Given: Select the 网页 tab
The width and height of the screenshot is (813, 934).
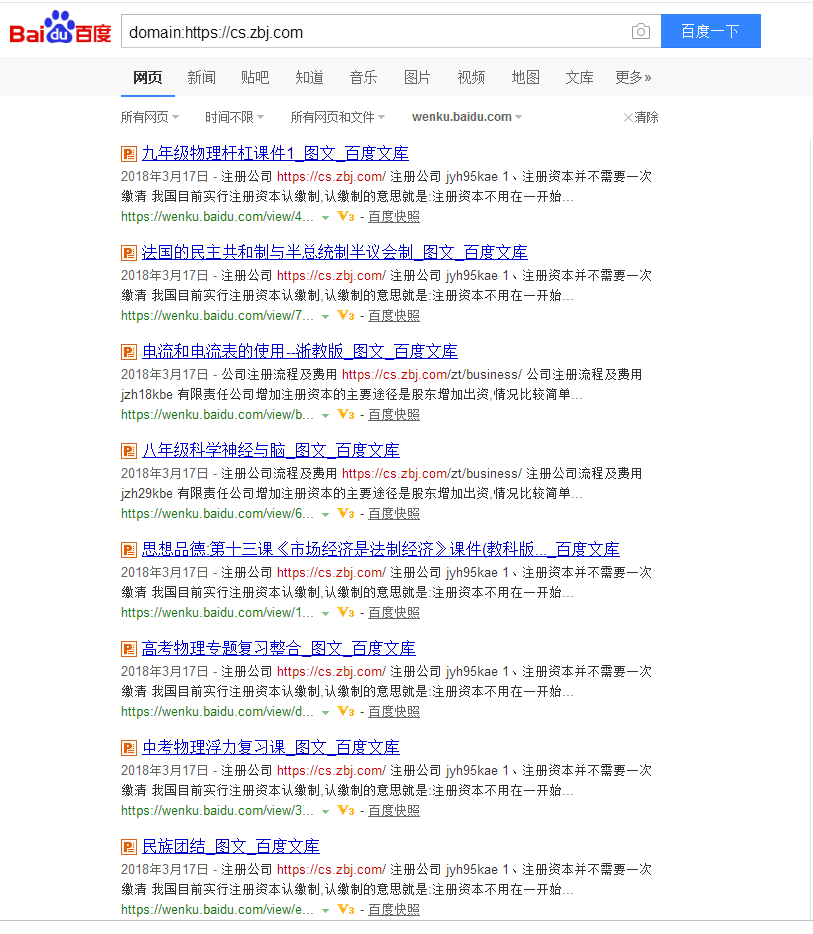Looking at the screenshot, I should point(148,77).
